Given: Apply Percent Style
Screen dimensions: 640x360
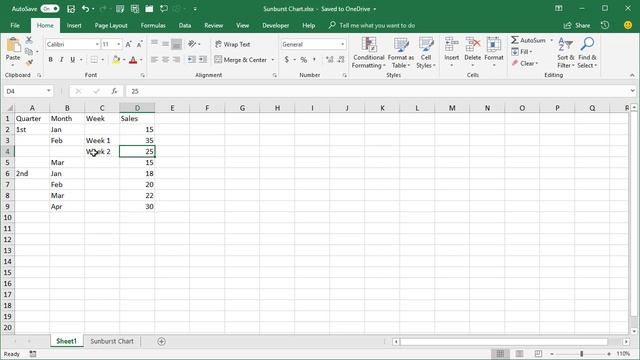Looking at the screenshot, I should (303, 60).
